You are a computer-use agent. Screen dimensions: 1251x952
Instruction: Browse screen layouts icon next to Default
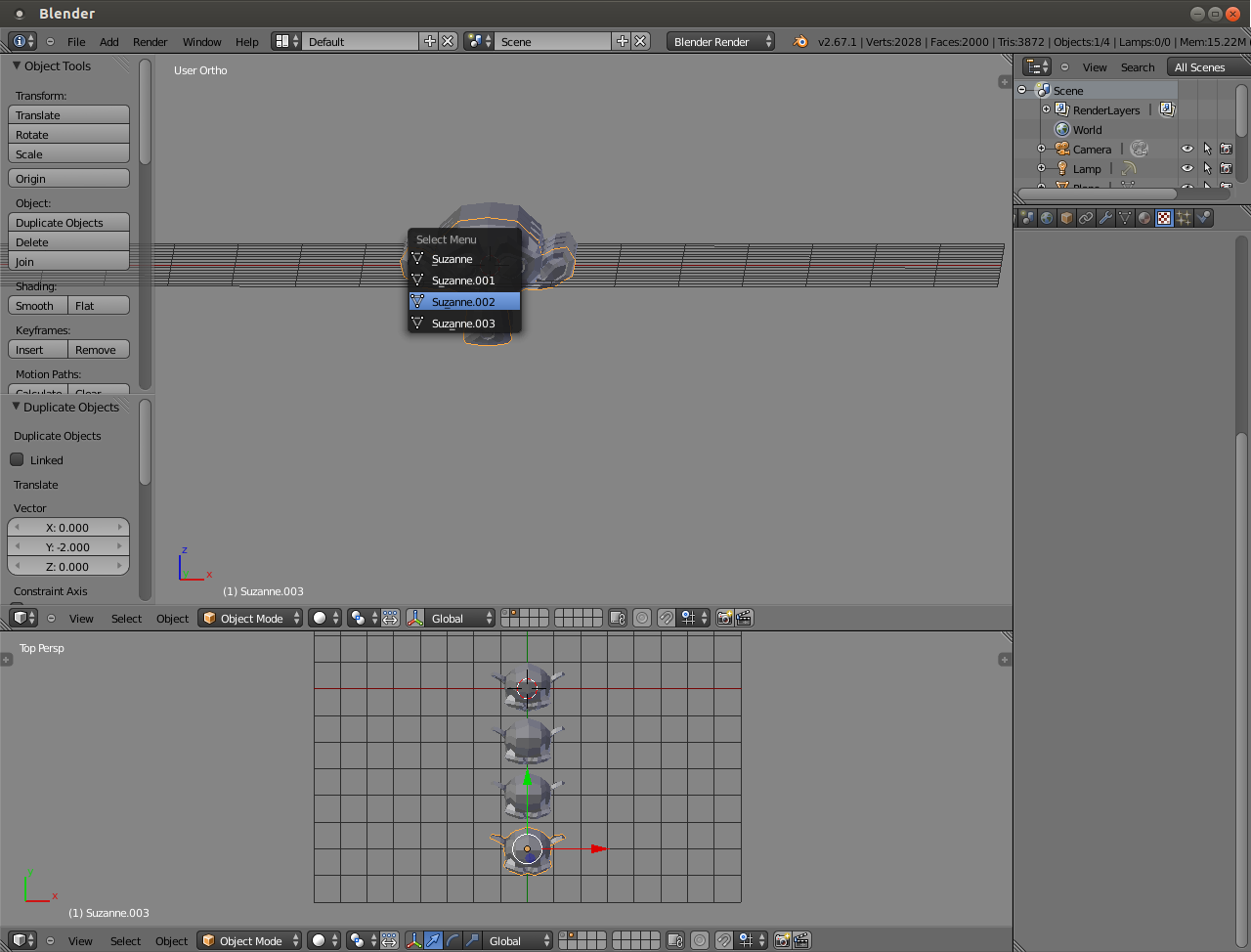tap(285, 41)
